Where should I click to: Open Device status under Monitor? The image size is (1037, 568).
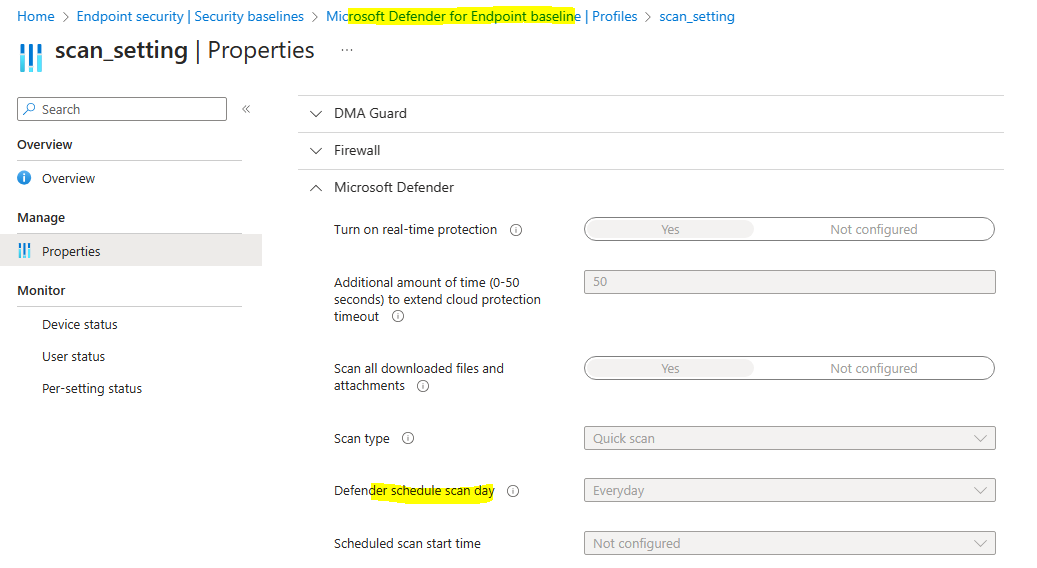pos(80,325)
